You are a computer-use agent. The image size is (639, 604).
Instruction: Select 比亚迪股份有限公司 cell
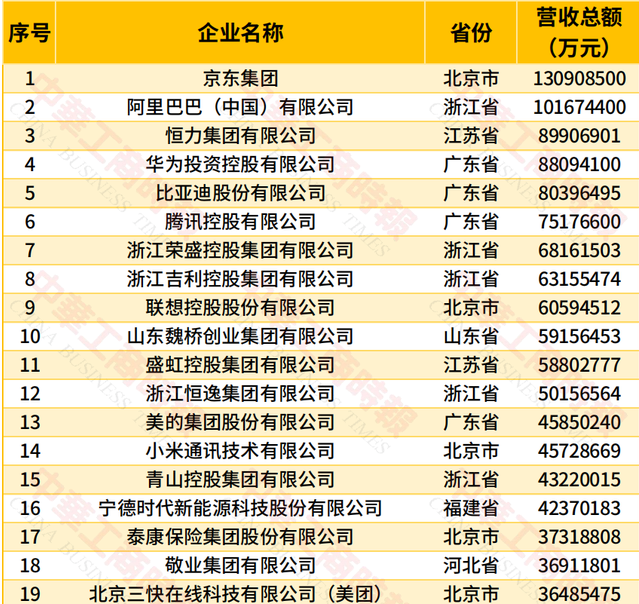pyautogui.click(x=240, y=193)
